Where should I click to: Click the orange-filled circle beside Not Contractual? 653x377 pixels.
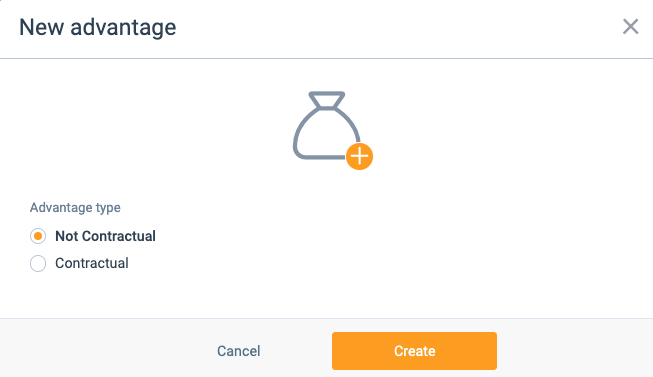[38, 236]
